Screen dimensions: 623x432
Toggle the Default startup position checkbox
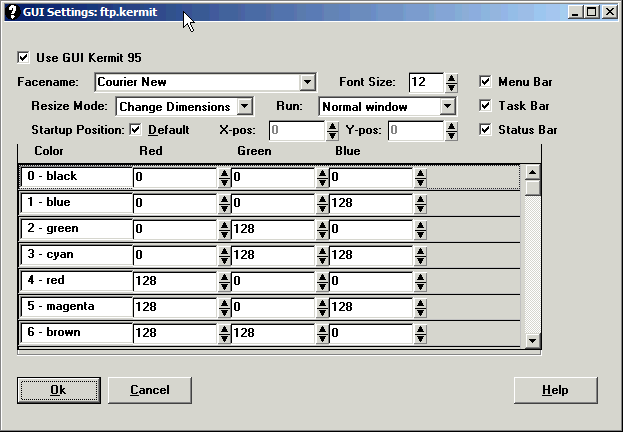coord(136,130)
